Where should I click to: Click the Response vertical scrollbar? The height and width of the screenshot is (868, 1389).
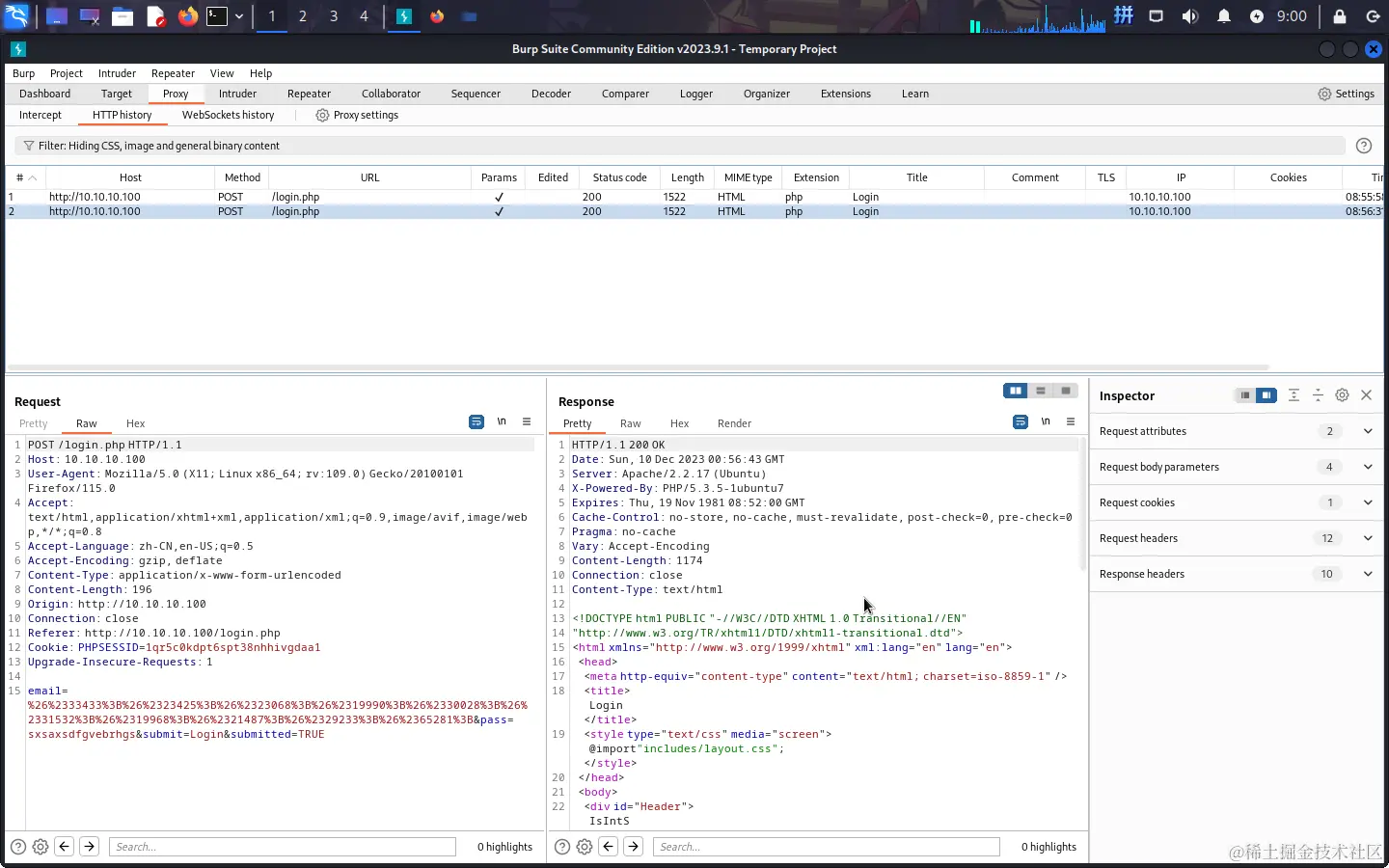coord(1083,502)
